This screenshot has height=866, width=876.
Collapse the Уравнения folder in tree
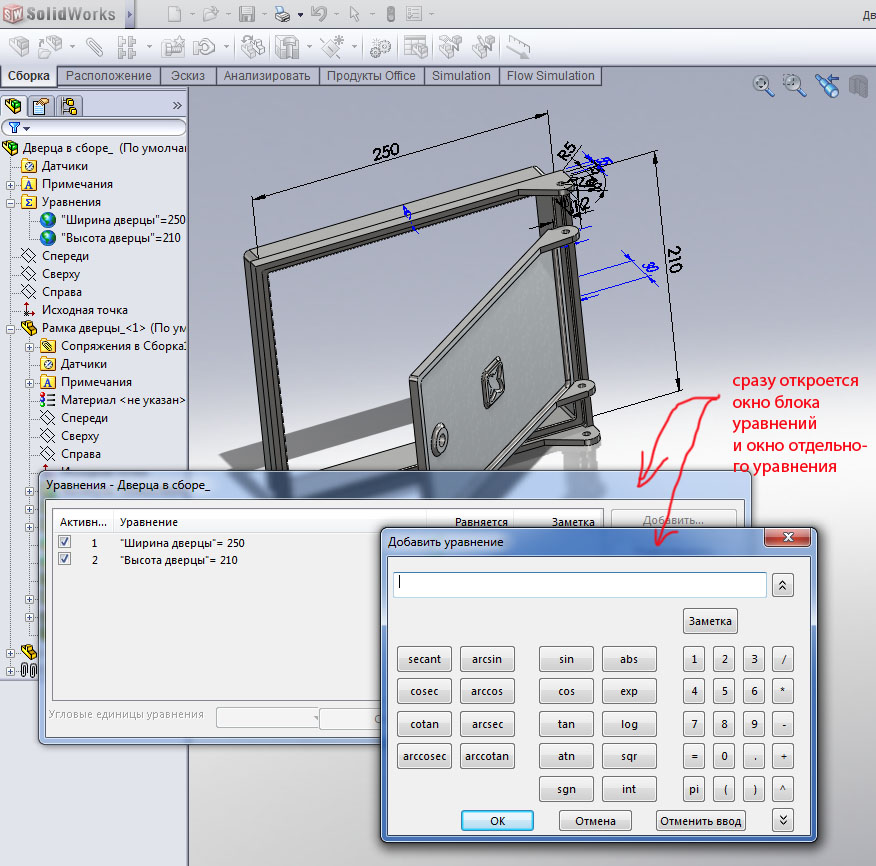click(x=10, y=202)
